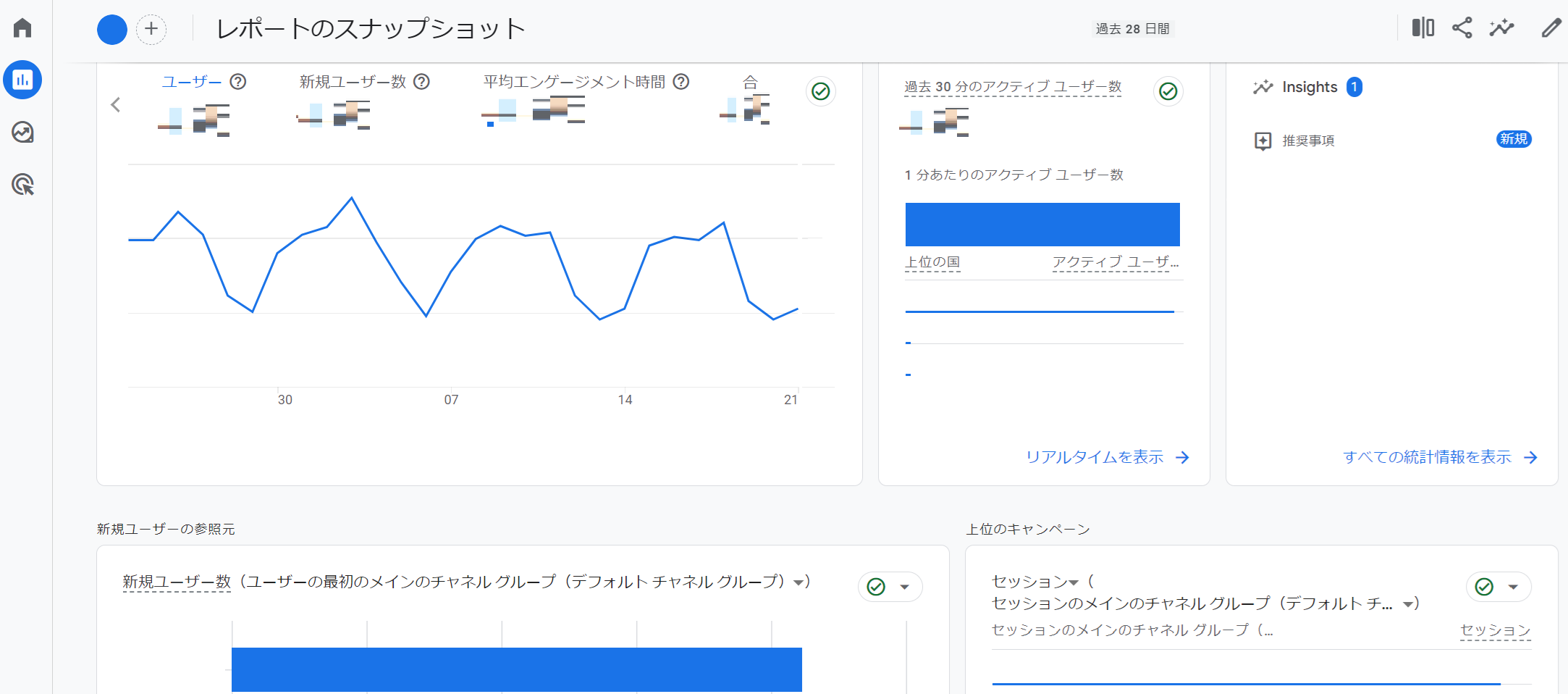Click the 14 date label on the chart axis
This screenshot has height=694, width=1568.
(625, 400)
